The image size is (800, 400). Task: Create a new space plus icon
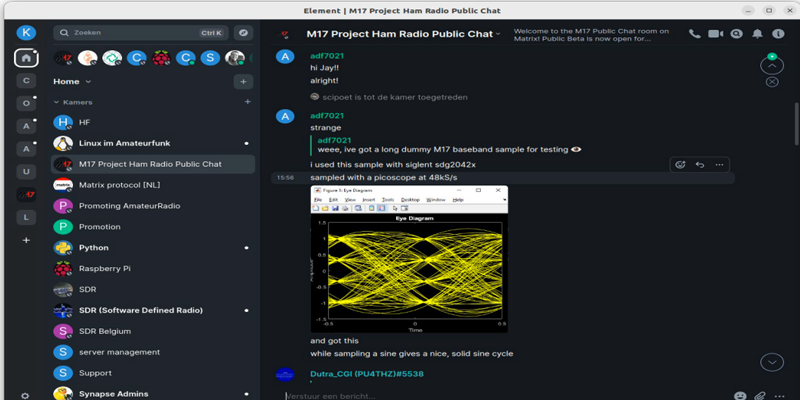click(x=26, y=240)
